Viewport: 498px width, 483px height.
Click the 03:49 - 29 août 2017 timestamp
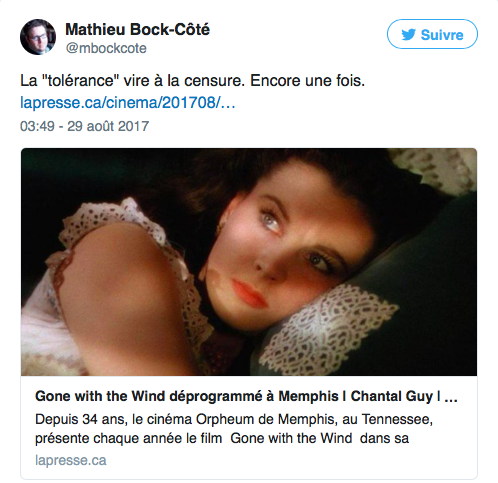[x=84, y=126]
